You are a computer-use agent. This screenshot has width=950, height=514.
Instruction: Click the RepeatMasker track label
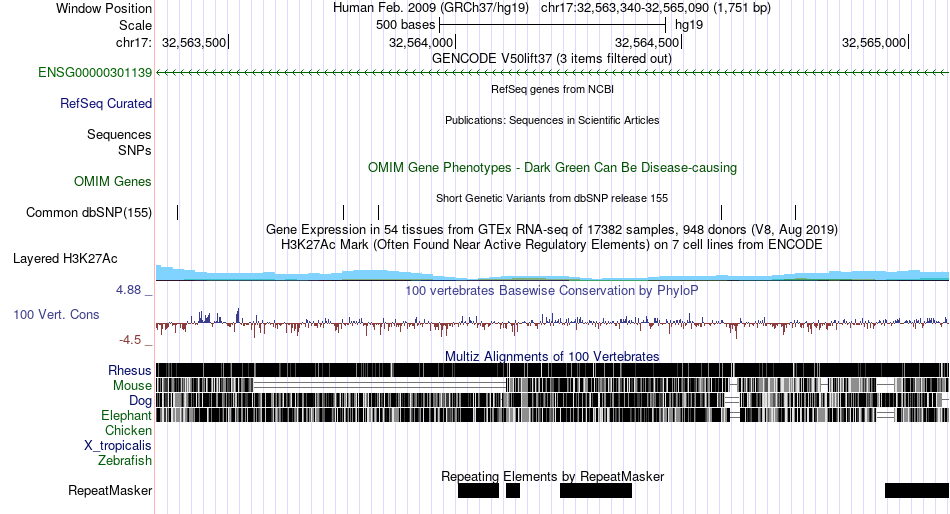coord(110,490)
